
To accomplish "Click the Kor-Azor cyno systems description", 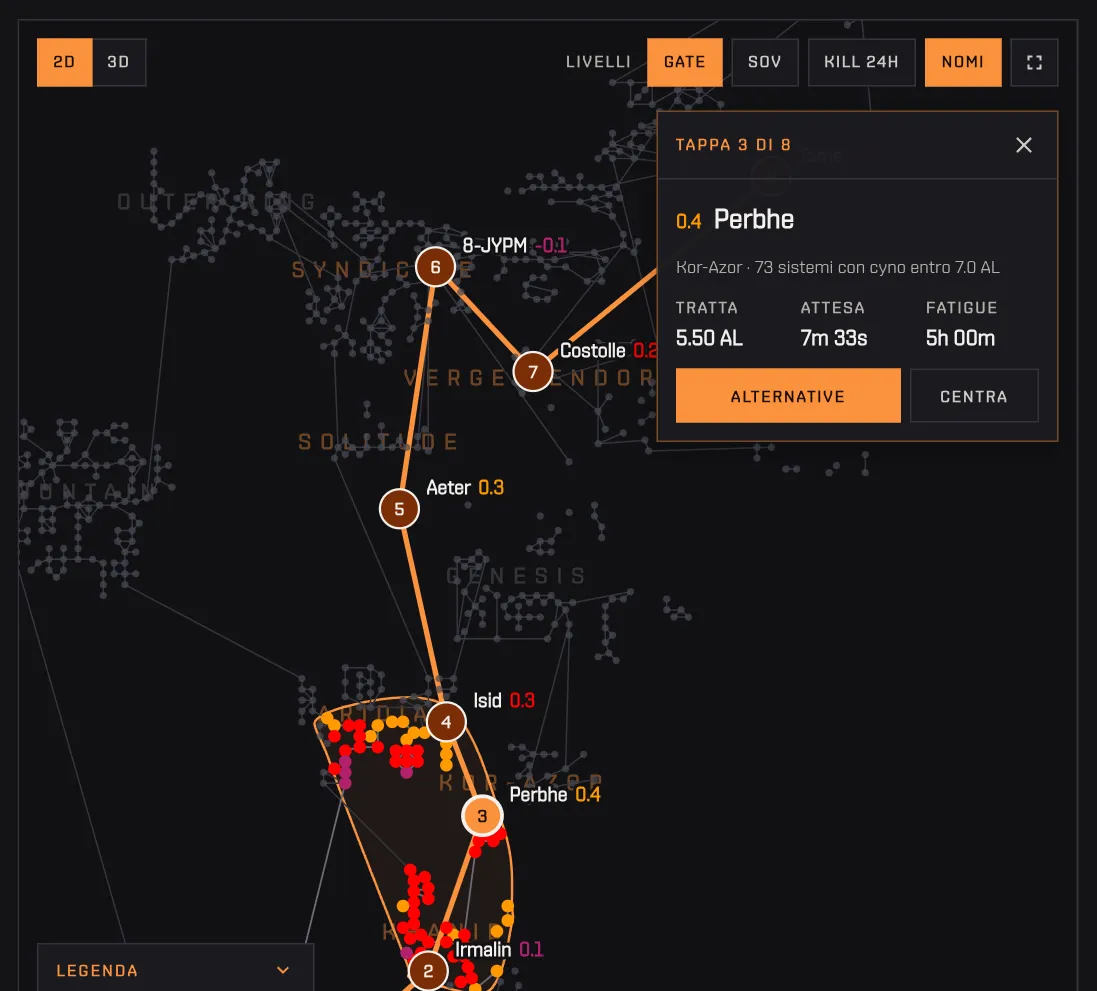I will [837, 267].
